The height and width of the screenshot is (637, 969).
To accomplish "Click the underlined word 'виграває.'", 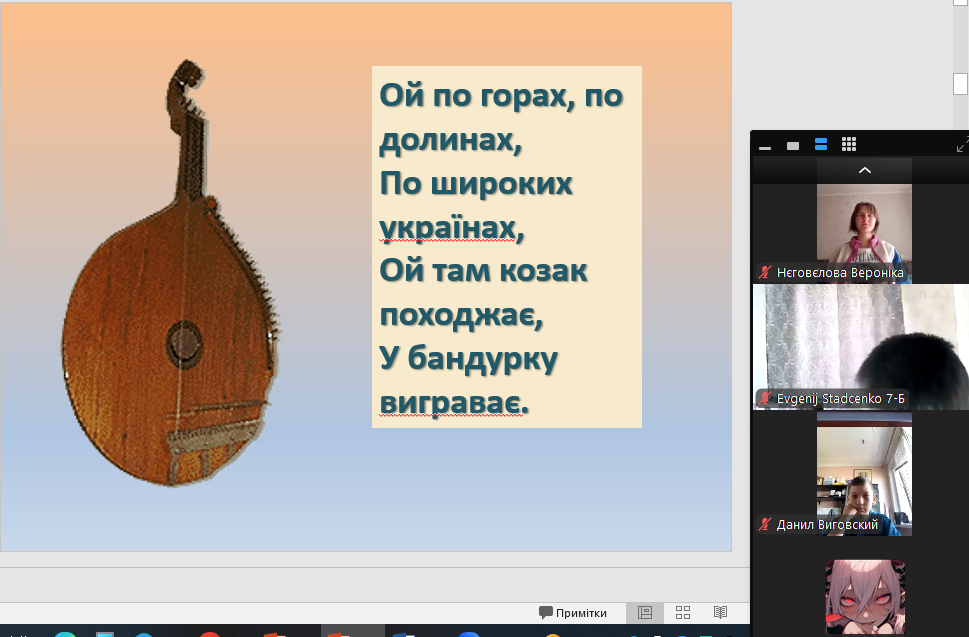I will [454, 403].
